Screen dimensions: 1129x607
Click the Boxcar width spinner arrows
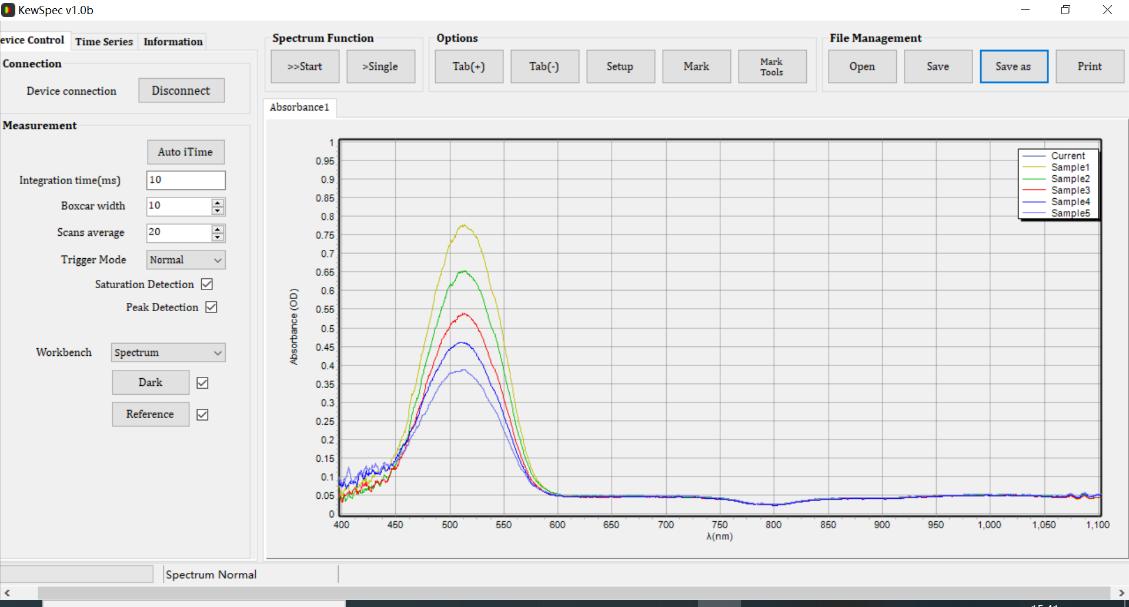218,206
